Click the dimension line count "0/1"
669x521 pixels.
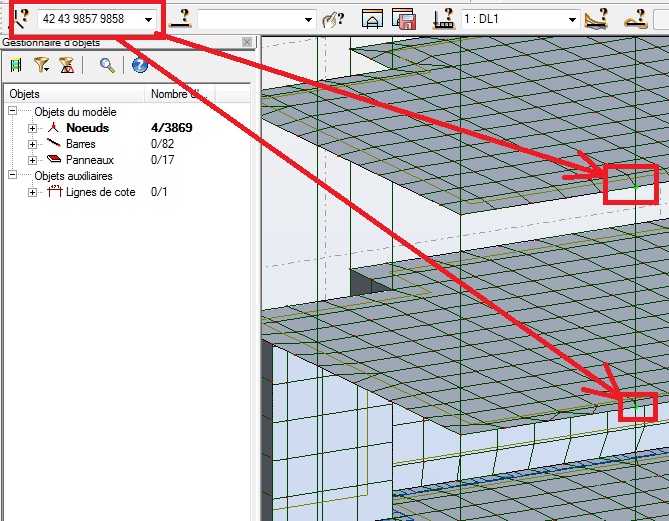click(159, 192)
